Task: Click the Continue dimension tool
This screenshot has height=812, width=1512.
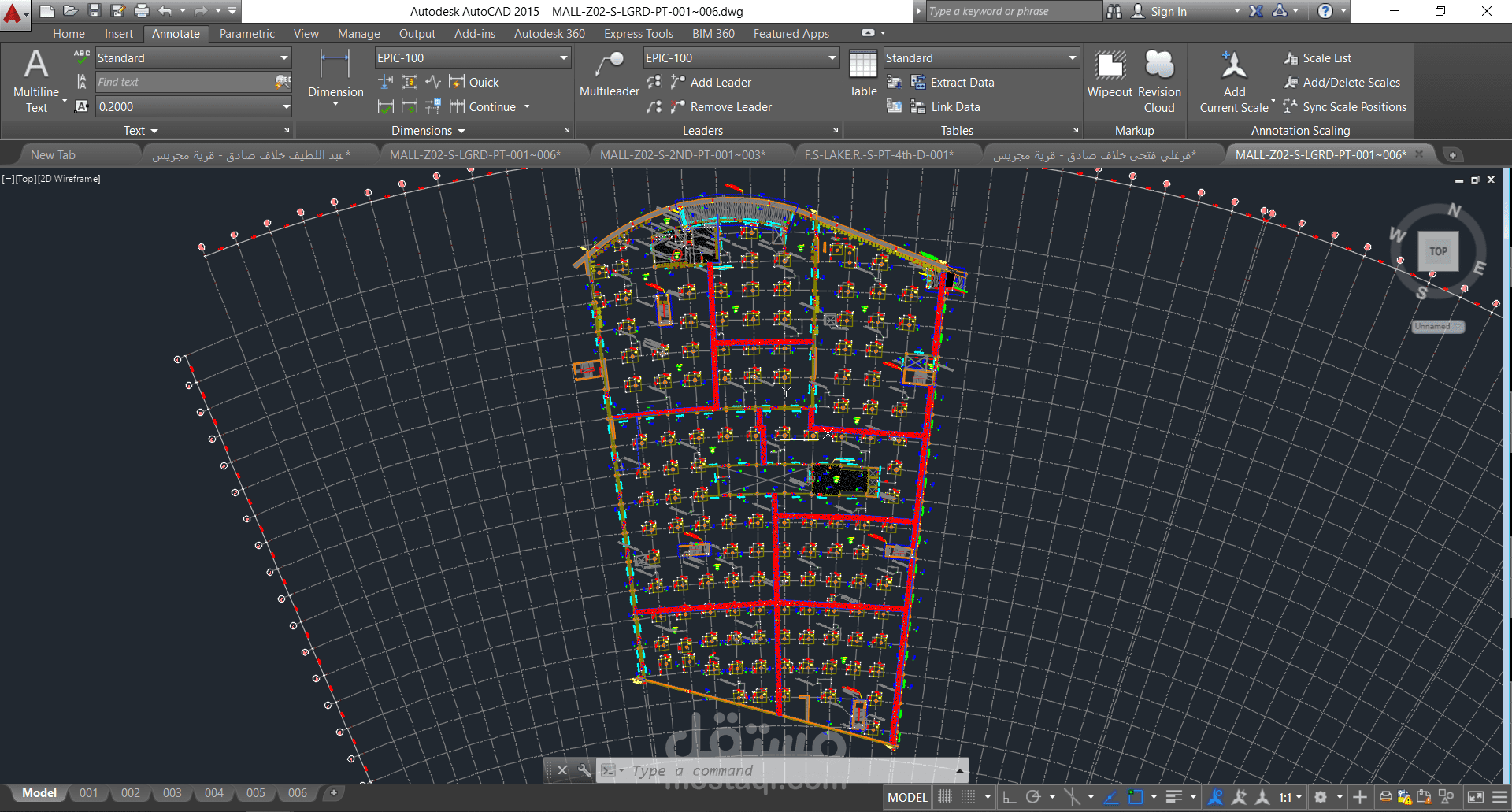Action: coord(484,106)
